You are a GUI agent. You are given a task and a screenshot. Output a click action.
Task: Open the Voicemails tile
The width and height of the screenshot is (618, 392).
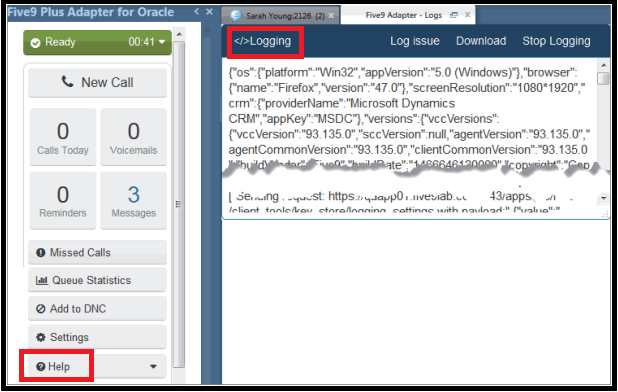134,137
